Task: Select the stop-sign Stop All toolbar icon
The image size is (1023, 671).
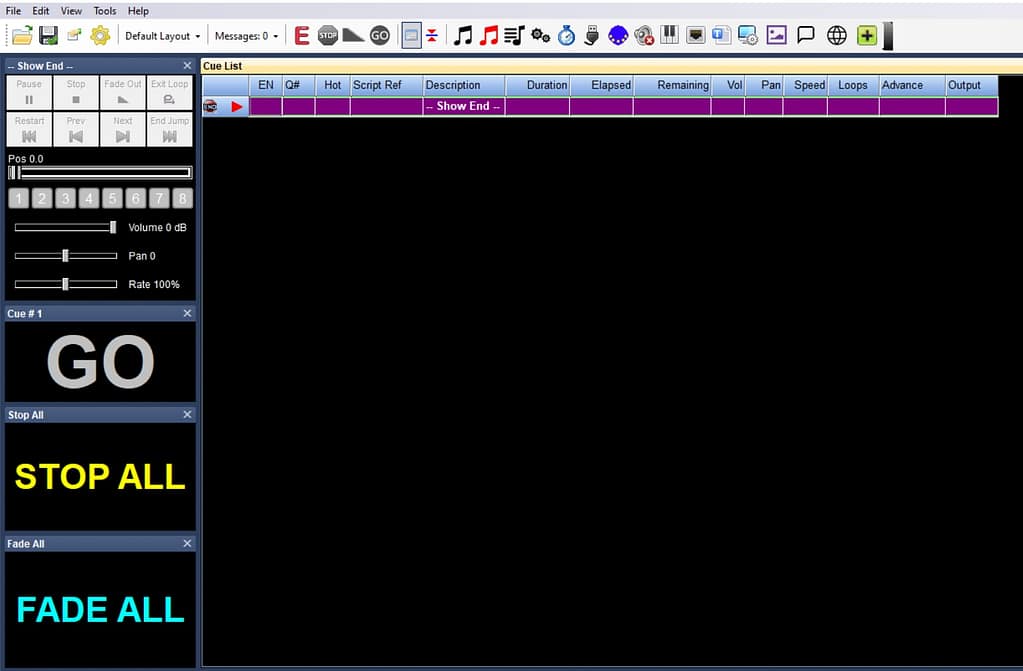Action: click(x=328, y=35)
